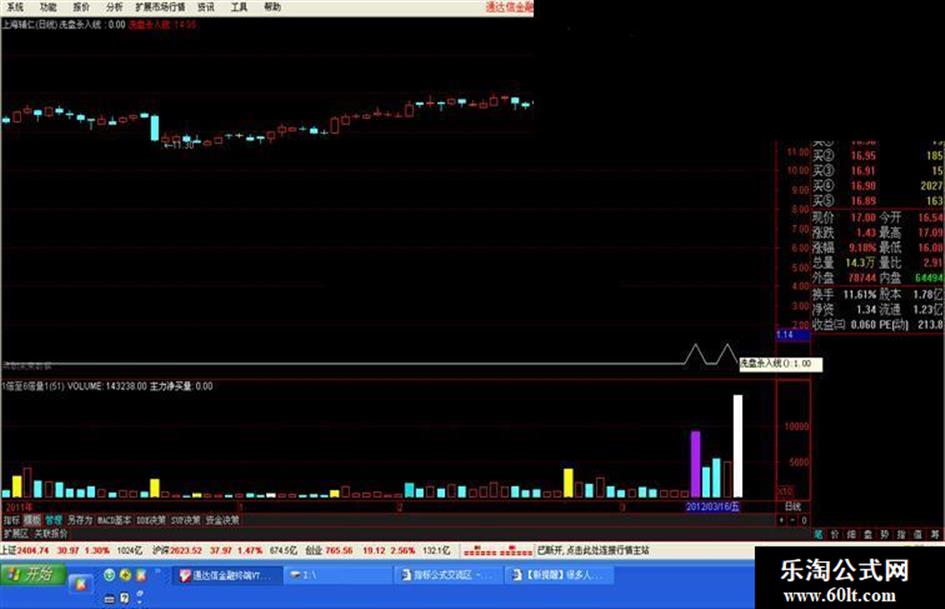Screen dimensions: 945x609
Task: Switch to 资金决策 template tab
Action: pyautogui.click(x=222, y=520)
